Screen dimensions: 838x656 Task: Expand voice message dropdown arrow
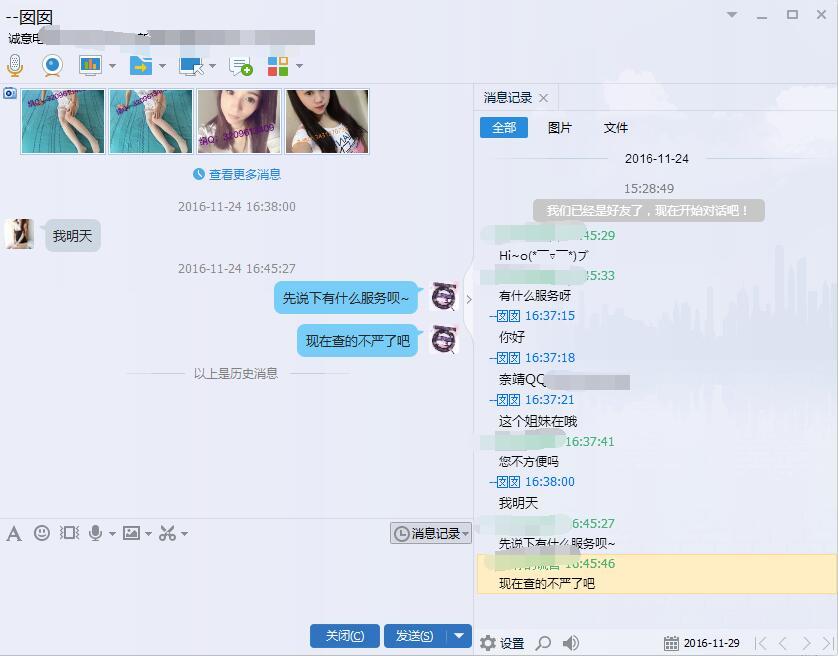(112, 534)
